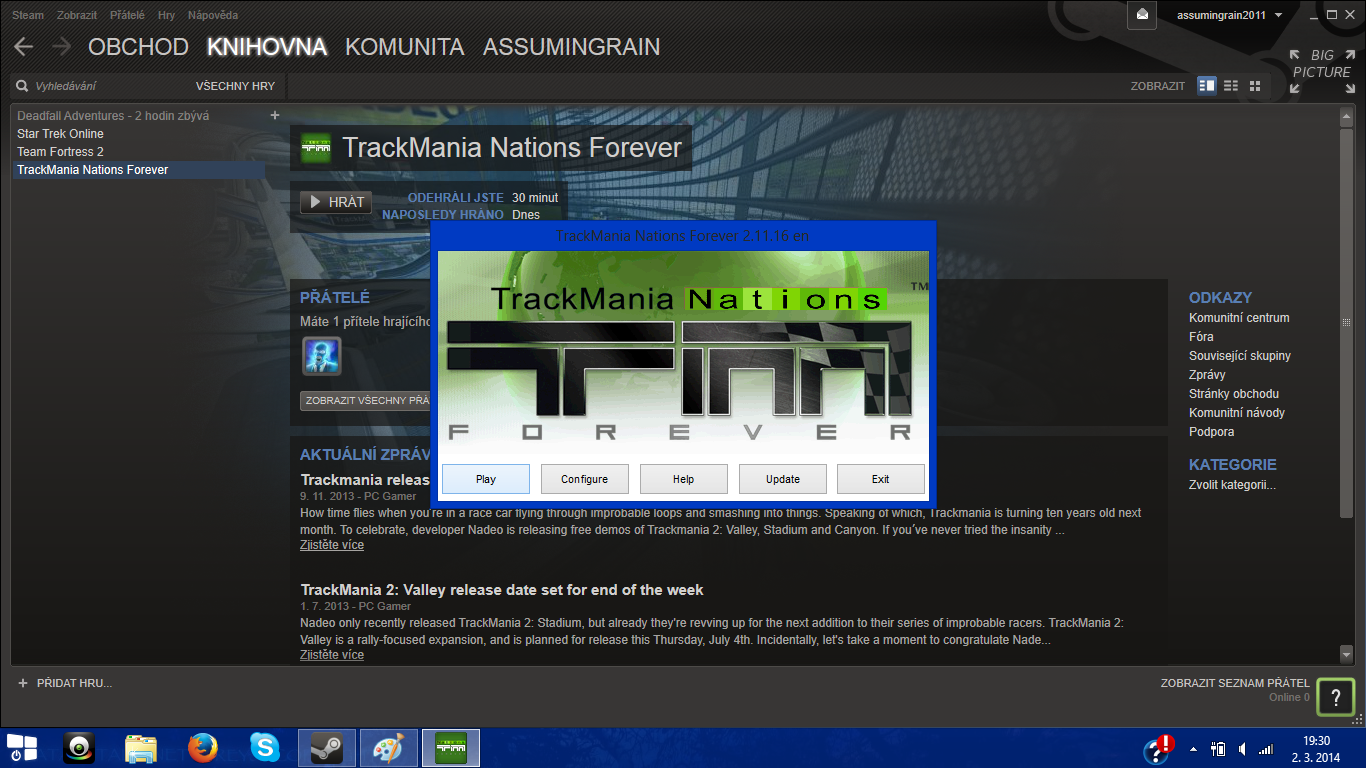Image resolution: width=1366 pixels, height=768 pixels.
Task: Click Update in the TrackMania launcher
Action: pyautogui.click(x=783, y=479)
